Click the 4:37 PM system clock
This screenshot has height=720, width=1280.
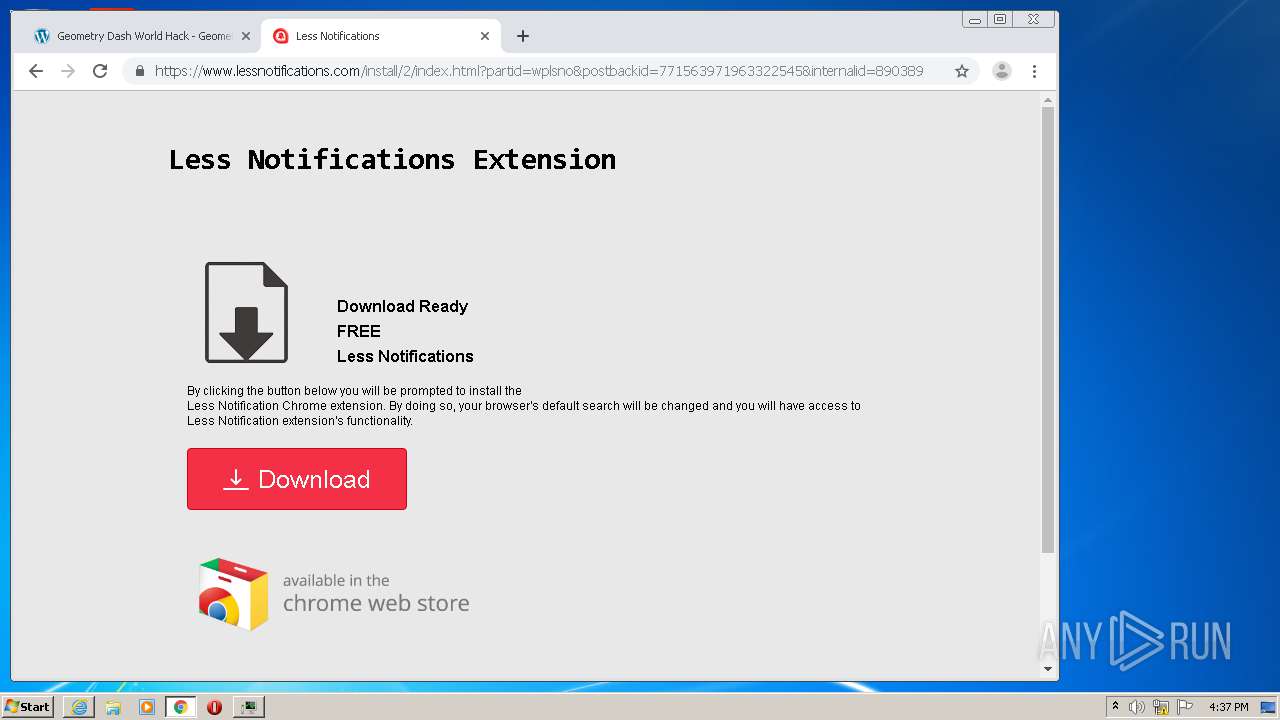1229,707
